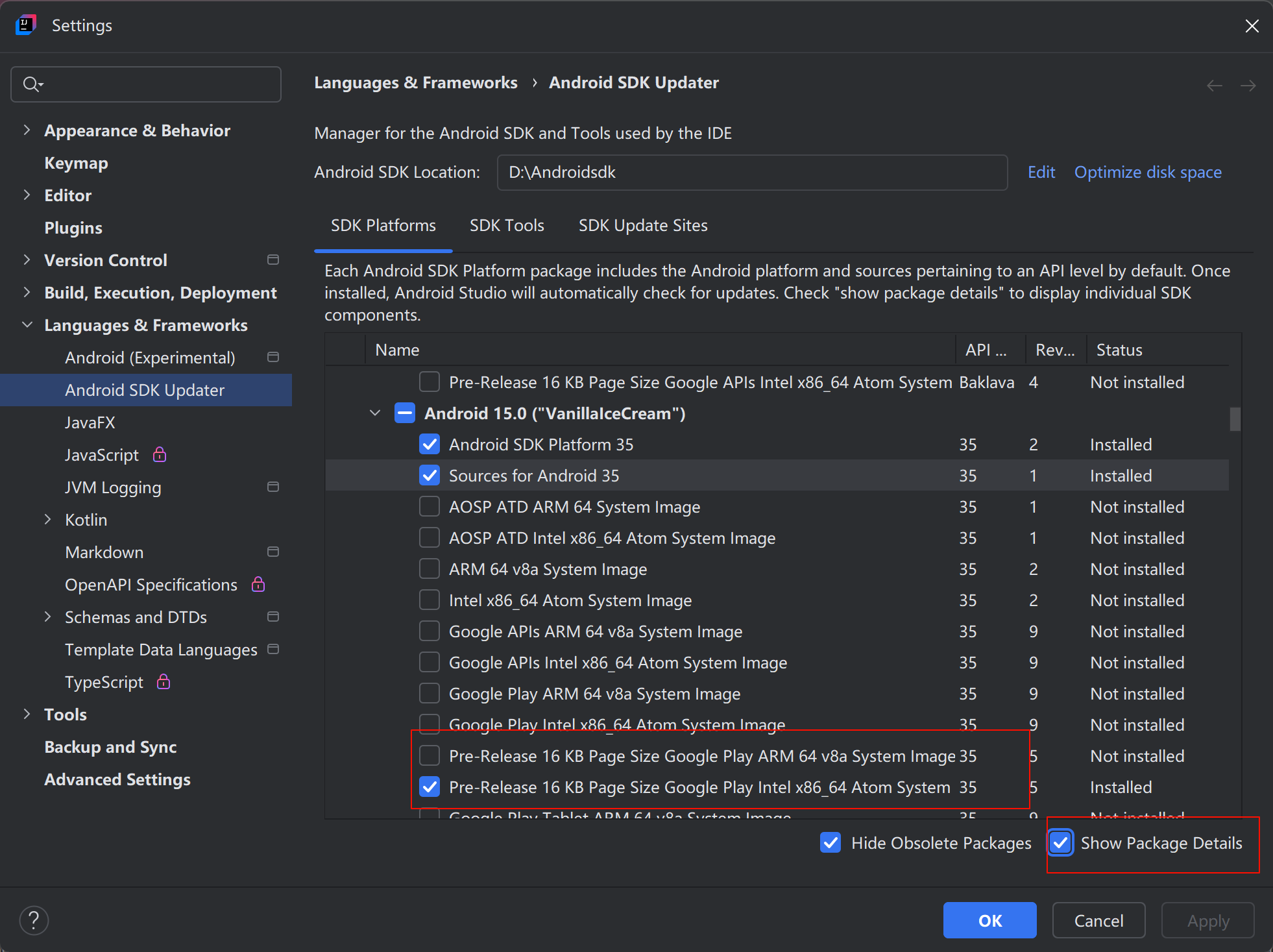Click the Android SDK Location field

click(x=751, y=173)
